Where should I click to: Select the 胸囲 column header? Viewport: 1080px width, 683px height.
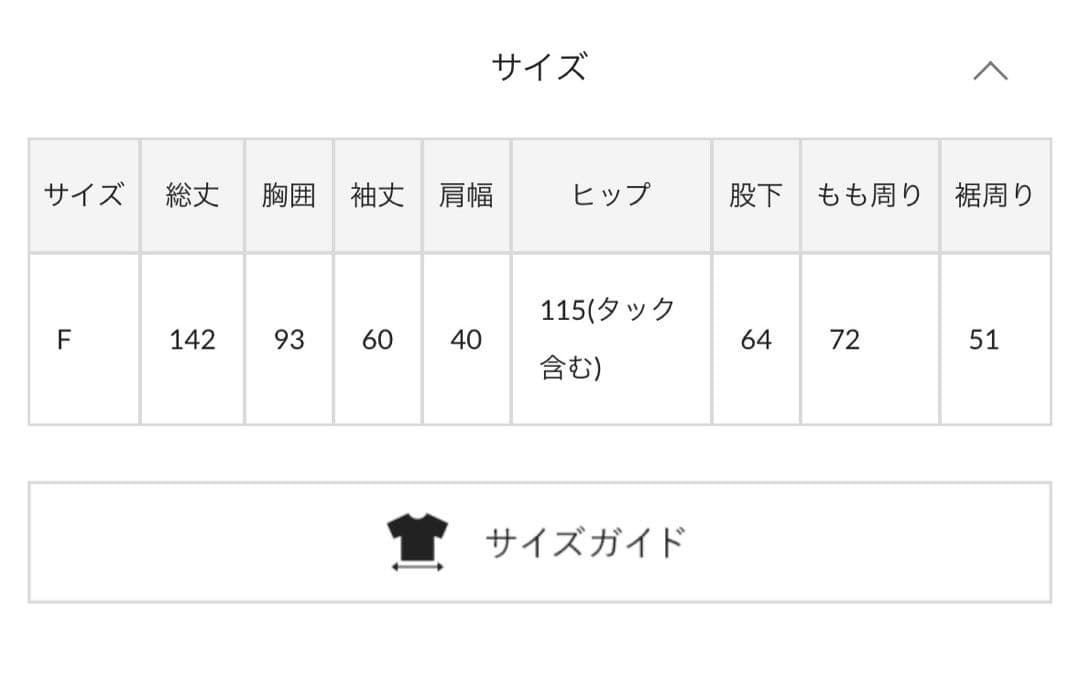coord(289,195)
